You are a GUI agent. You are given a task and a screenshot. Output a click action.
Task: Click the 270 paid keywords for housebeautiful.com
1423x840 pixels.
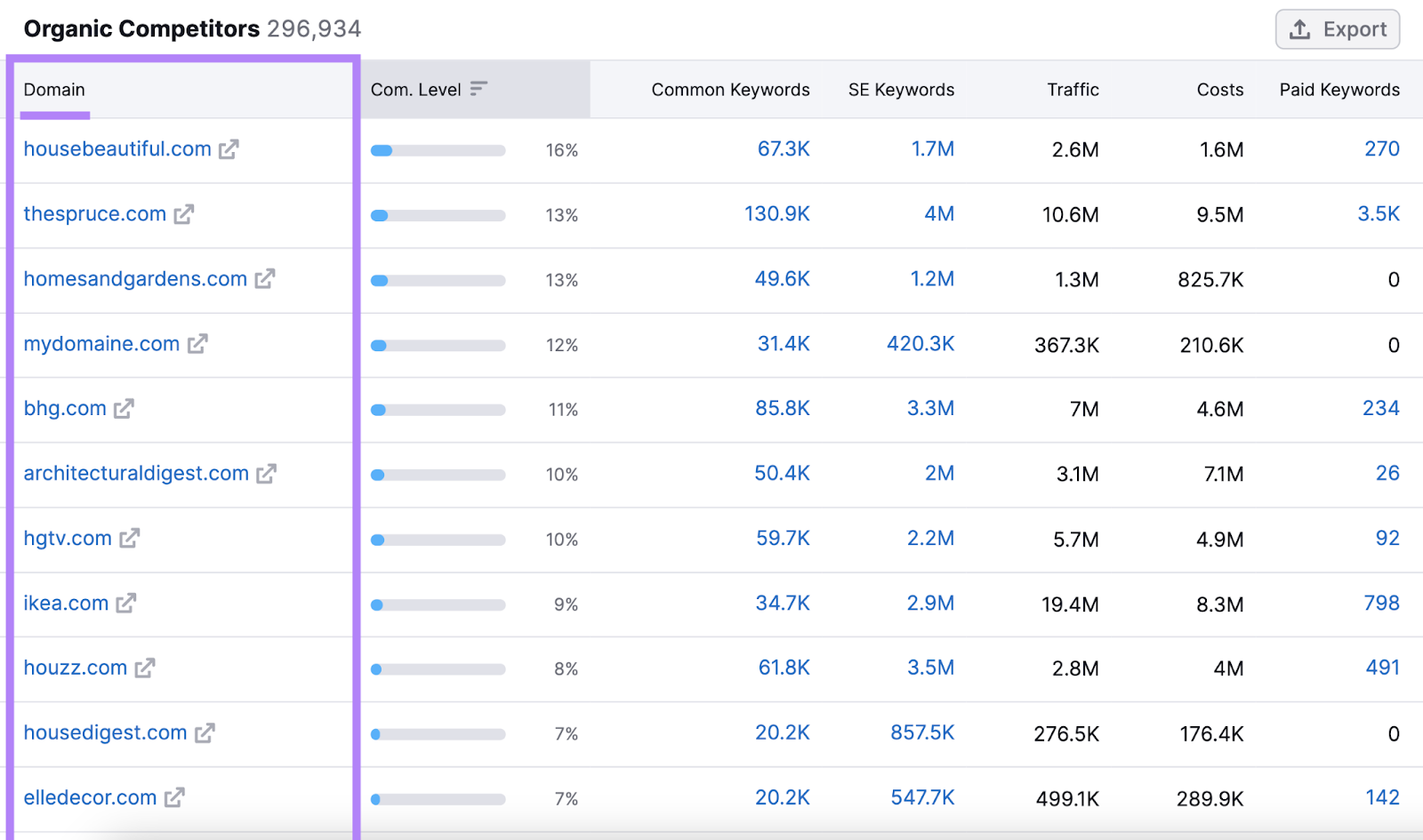(1382, 149)
